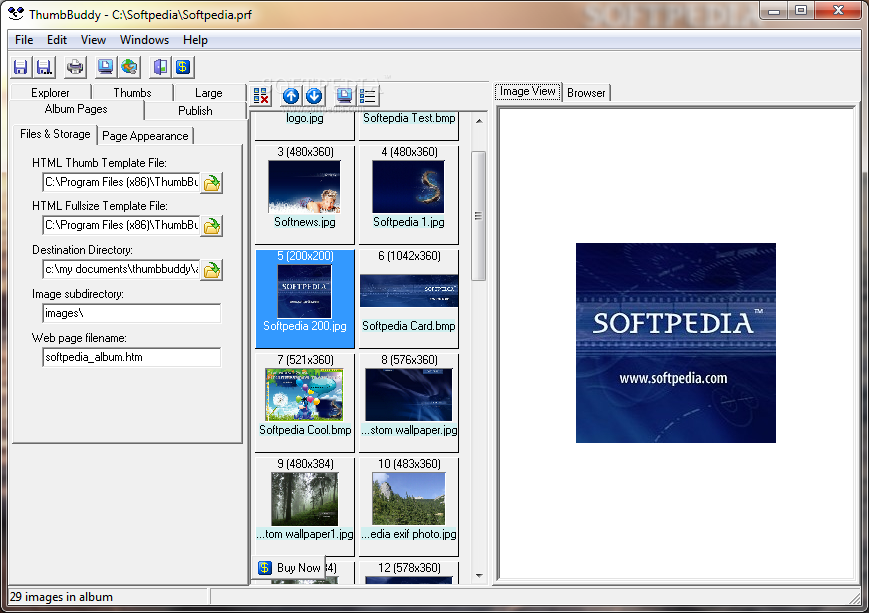The height and width of the screenshot is (613, 869).
Task: Open the Windows menu
Action: pos(144,40)
